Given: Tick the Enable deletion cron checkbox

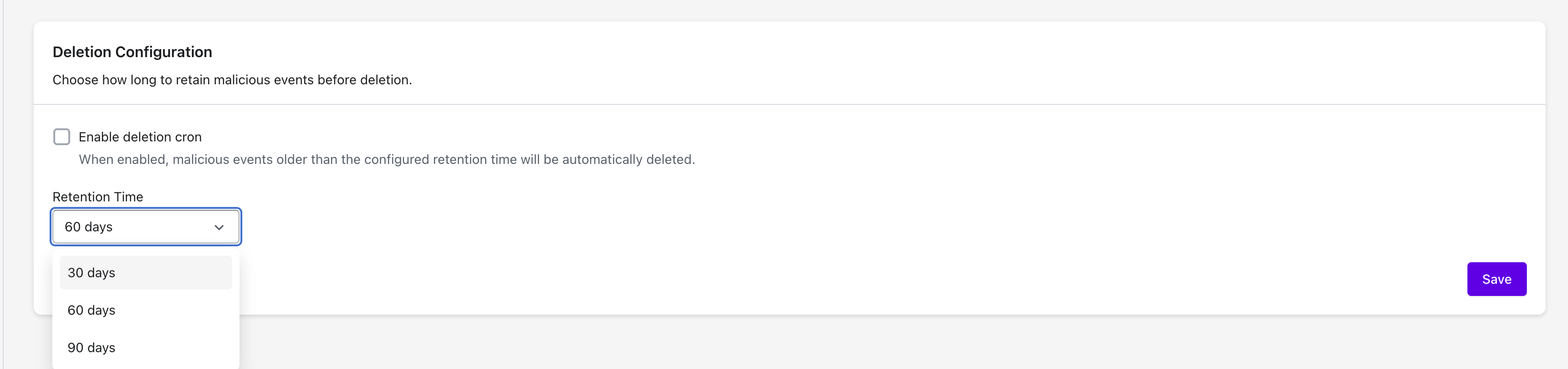Looking at the screenshot, I should 61,136.
